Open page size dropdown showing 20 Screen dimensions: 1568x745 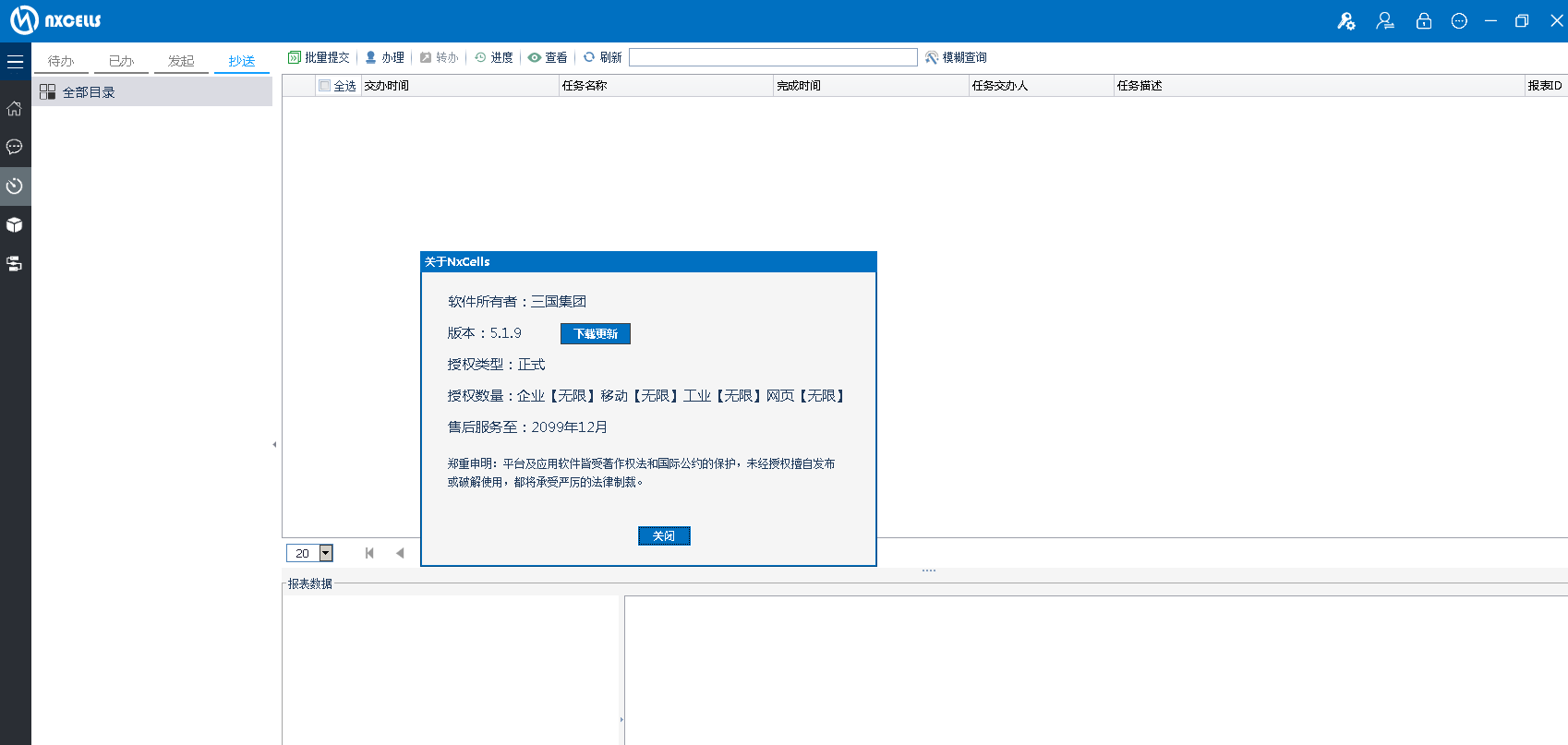326,553
